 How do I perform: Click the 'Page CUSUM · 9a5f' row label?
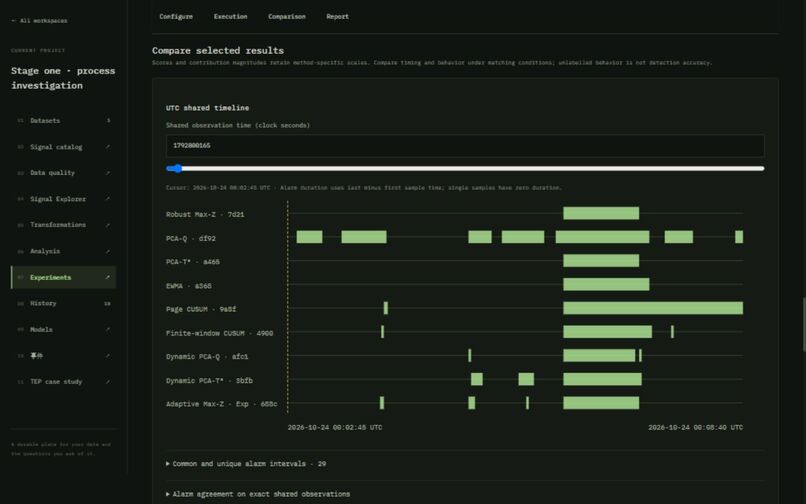(201, 309)
